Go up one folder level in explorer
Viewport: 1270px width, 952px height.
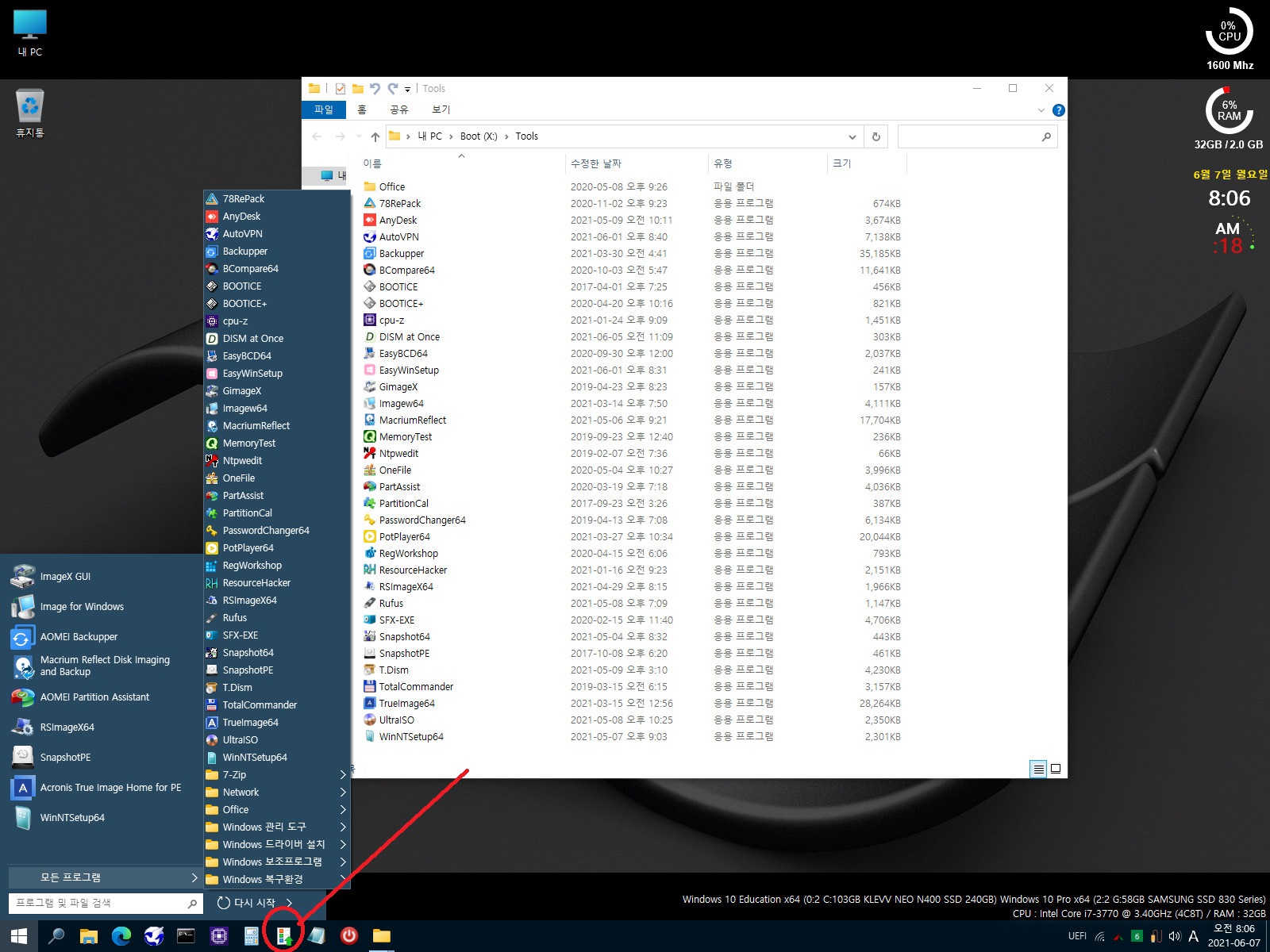[x=375, y=136]
